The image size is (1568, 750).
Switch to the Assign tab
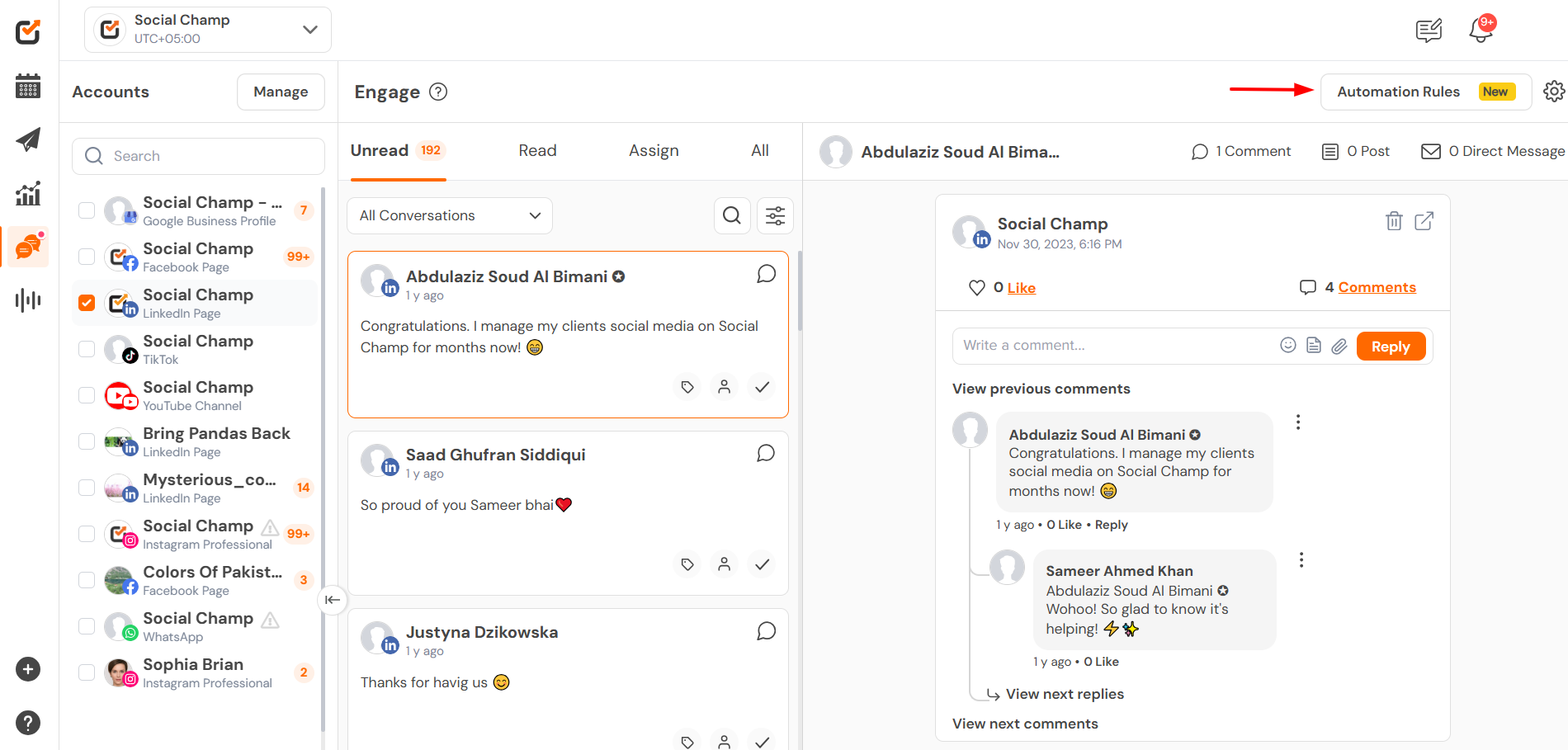point(654,151)
